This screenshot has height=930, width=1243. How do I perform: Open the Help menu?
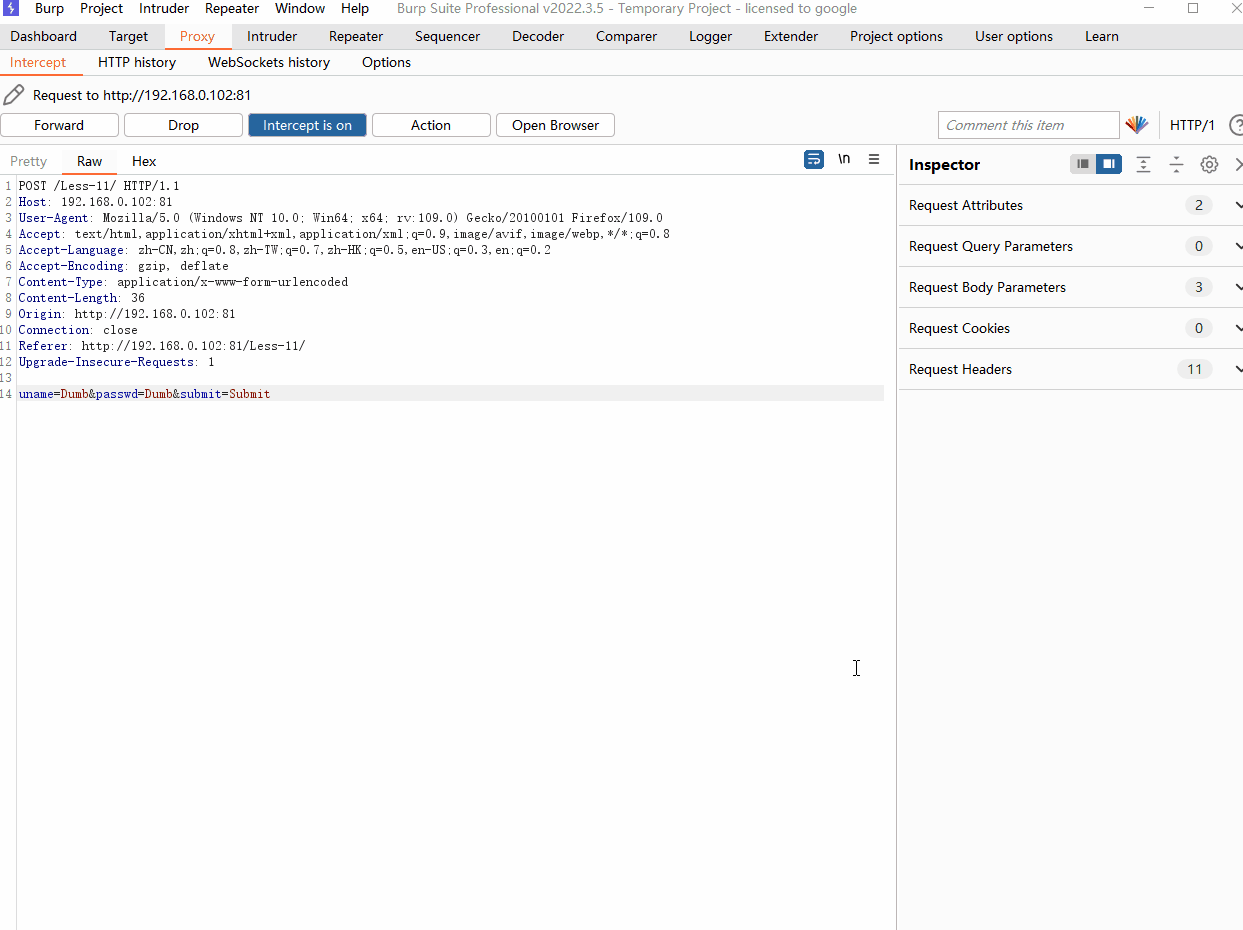click(355, 8)
